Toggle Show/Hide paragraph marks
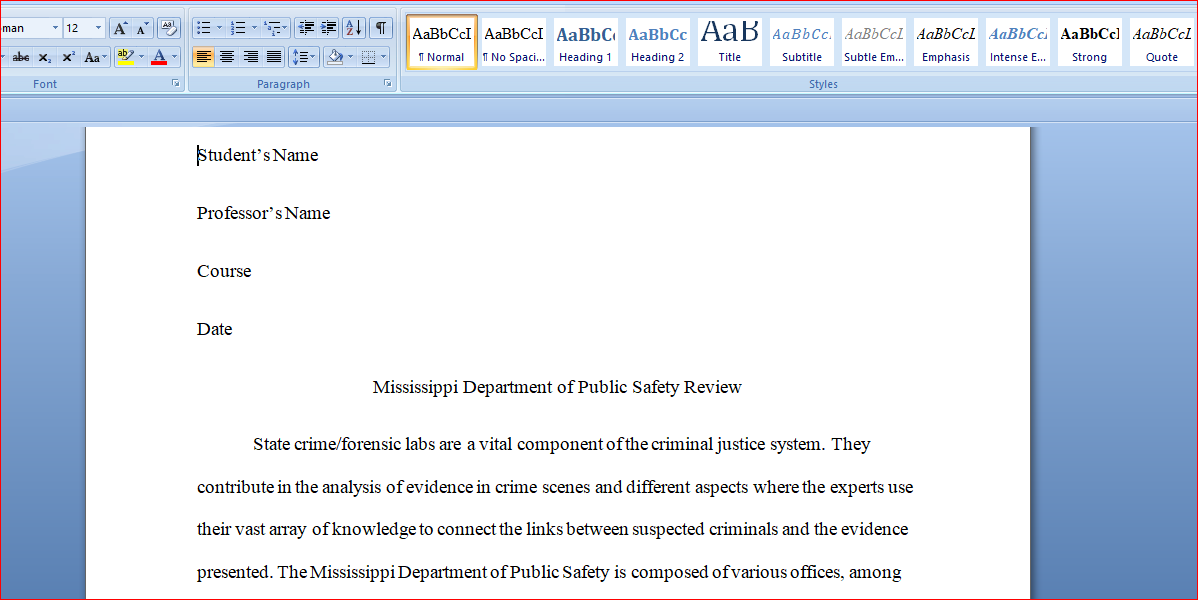 pyautogui.click(x=380, y=28)
